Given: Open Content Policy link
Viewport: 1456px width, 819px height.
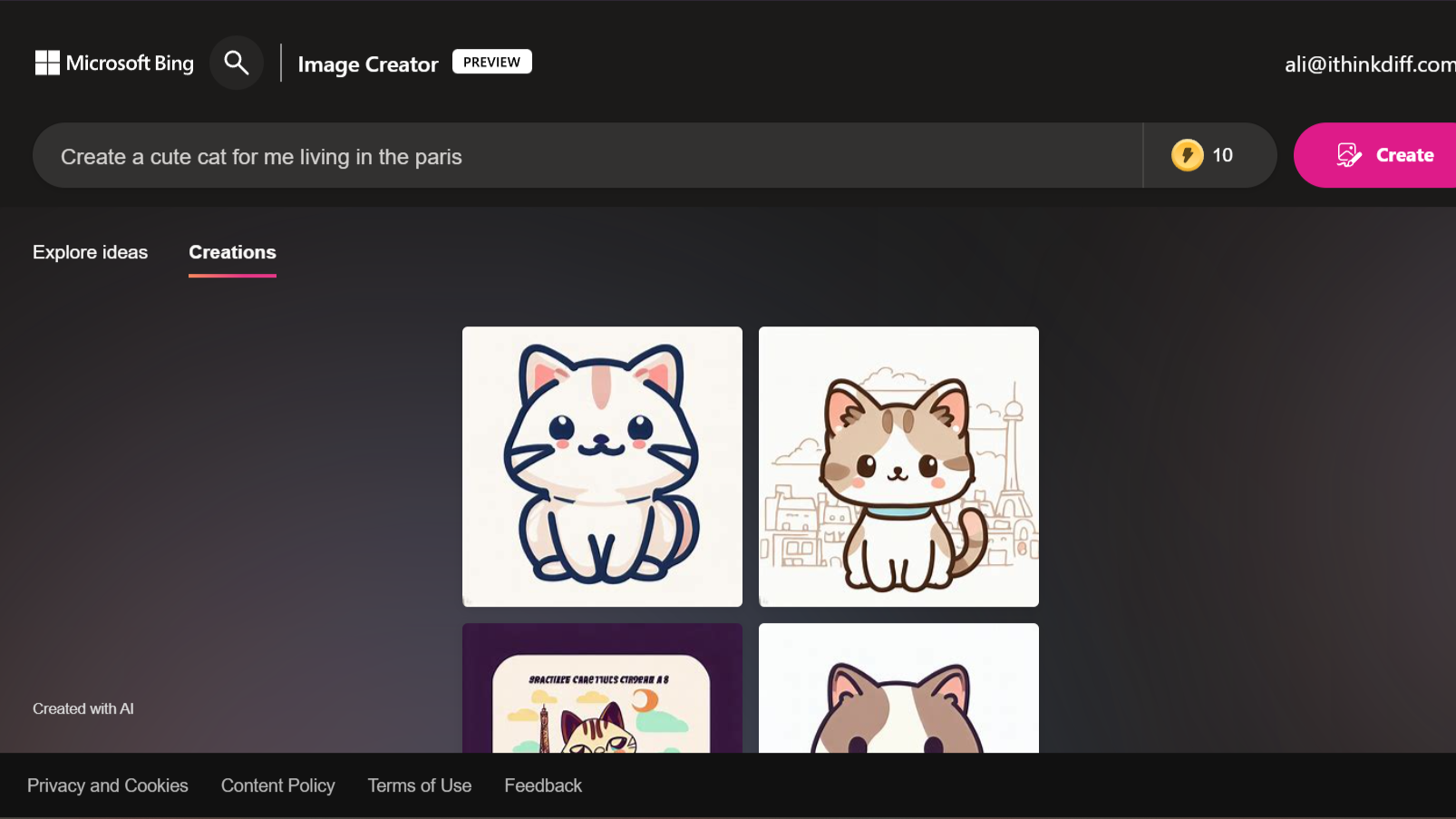Looking at the screenshot, I should coord(278,785).
